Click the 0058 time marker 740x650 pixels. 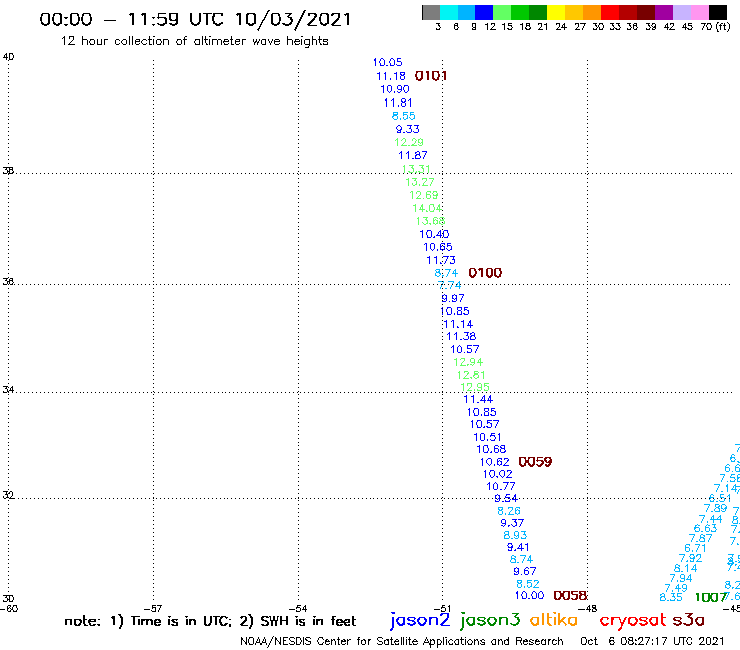571,595
